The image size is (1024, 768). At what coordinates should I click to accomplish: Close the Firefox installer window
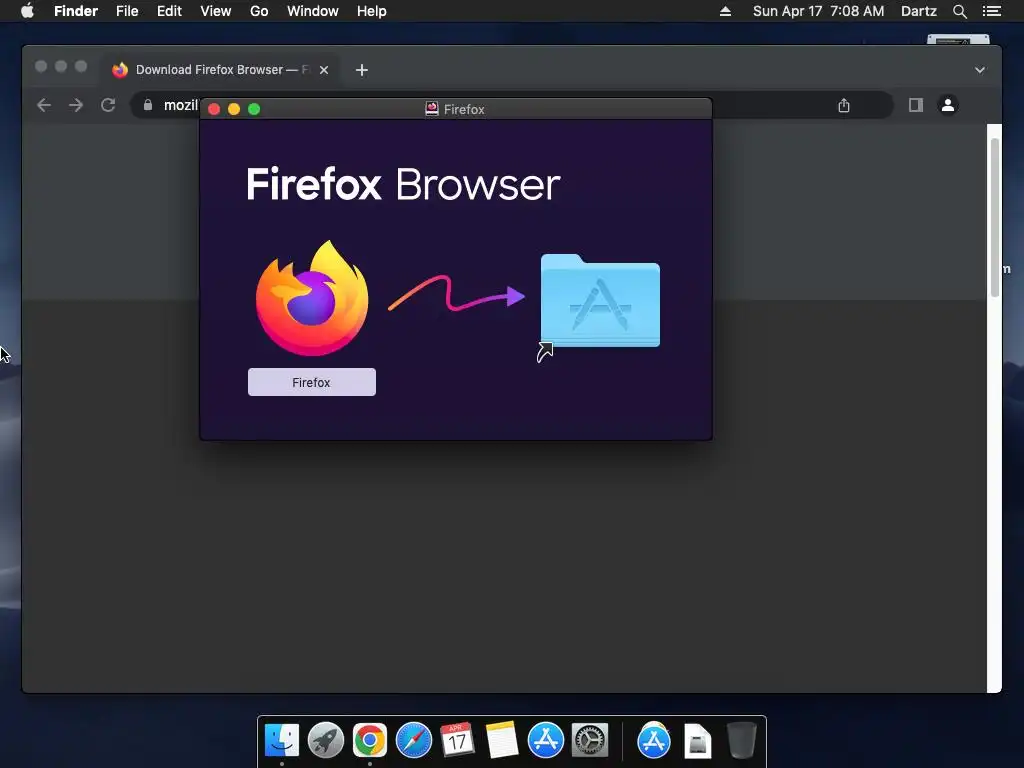(x=214, y=109)
